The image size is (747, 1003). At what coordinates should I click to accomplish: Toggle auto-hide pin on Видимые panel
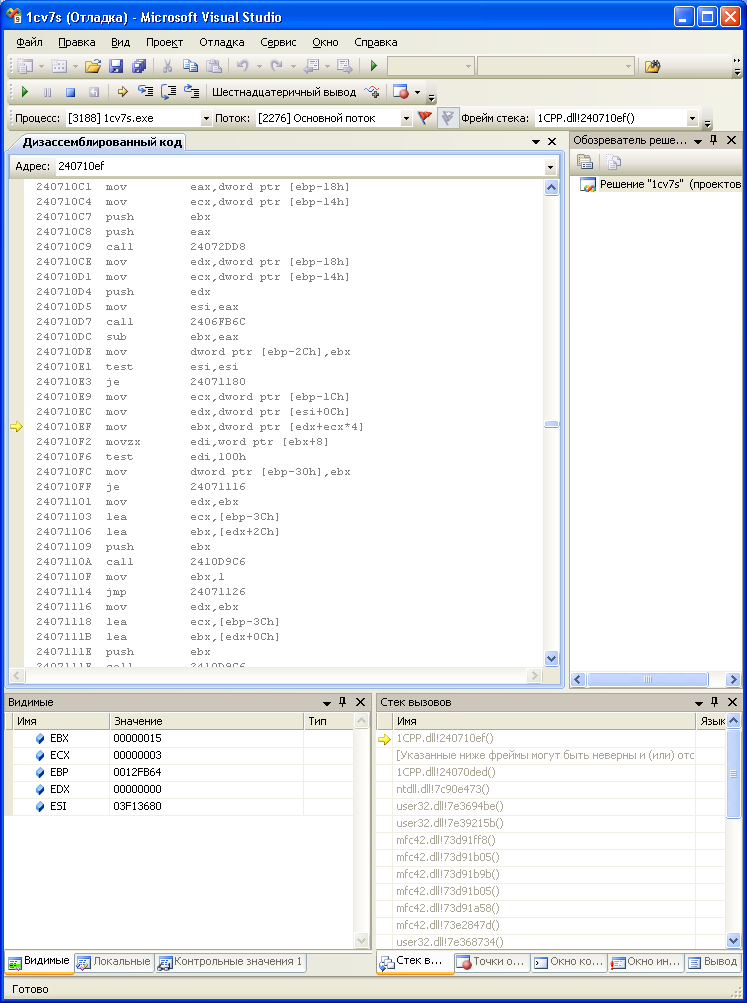(x=343, y=703)
